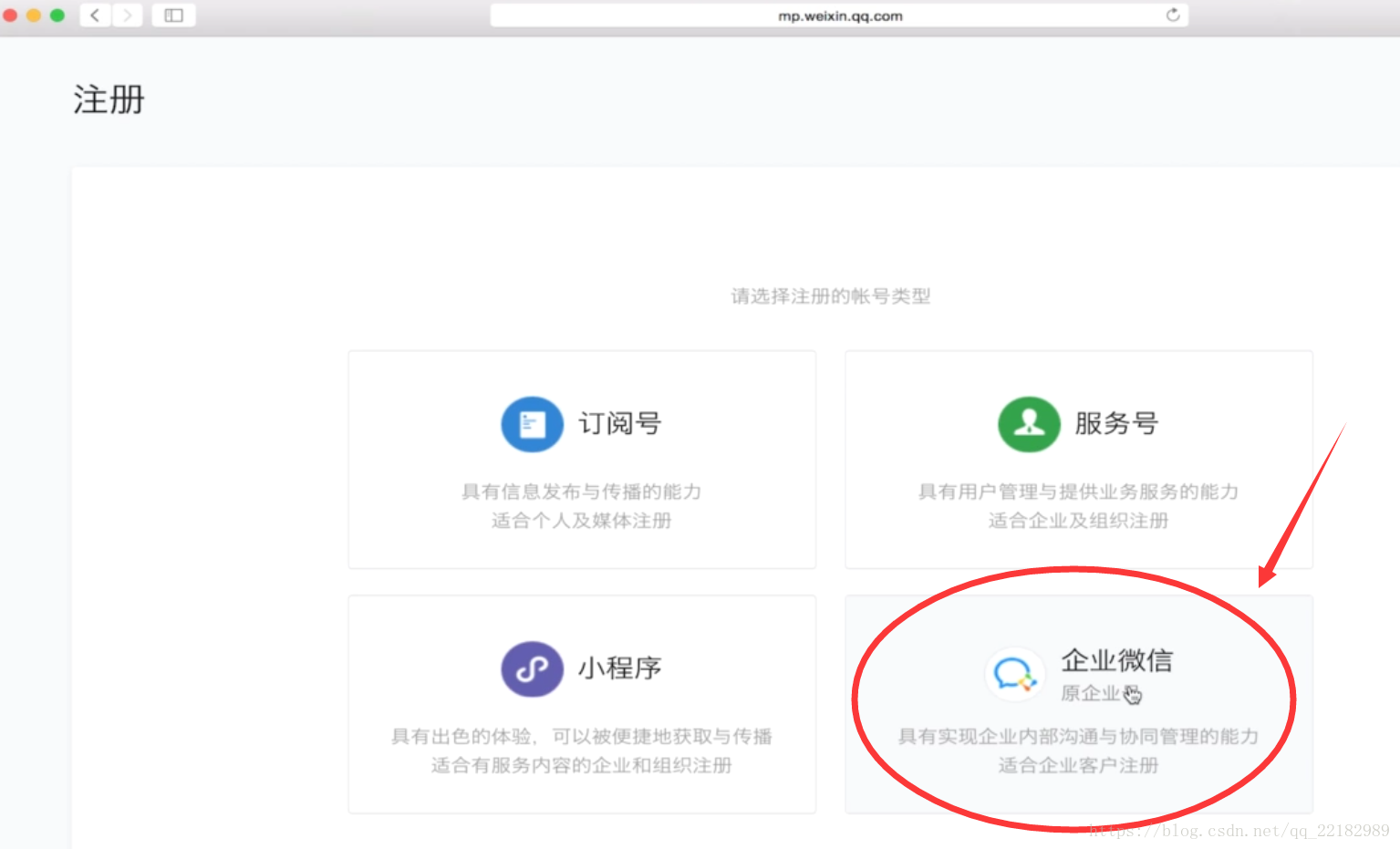The height and width of the screenshot is (849, 1400).
Task: Click the 企业微信 chat bubble icon
Action: 1014,675
